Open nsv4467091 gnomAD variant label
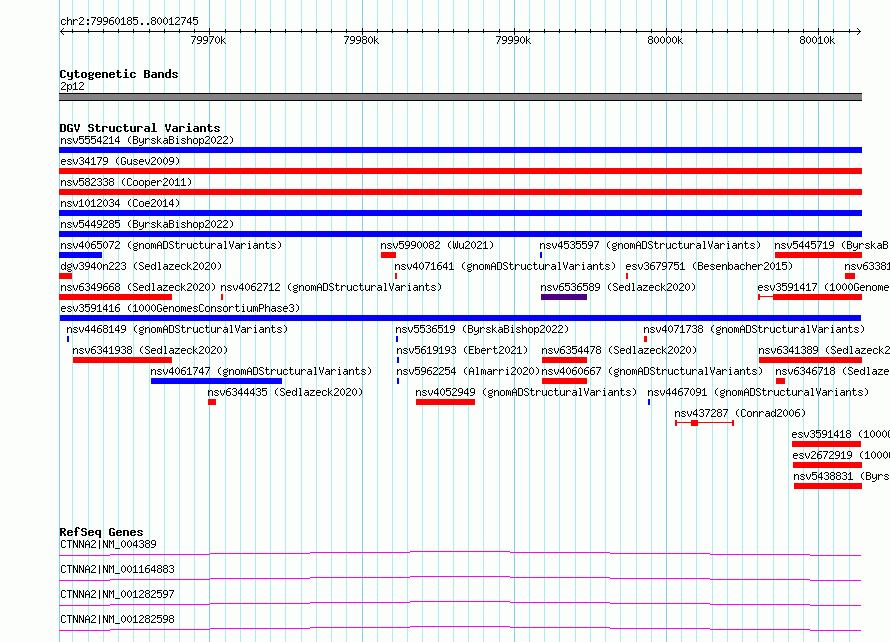 point(758,392)
